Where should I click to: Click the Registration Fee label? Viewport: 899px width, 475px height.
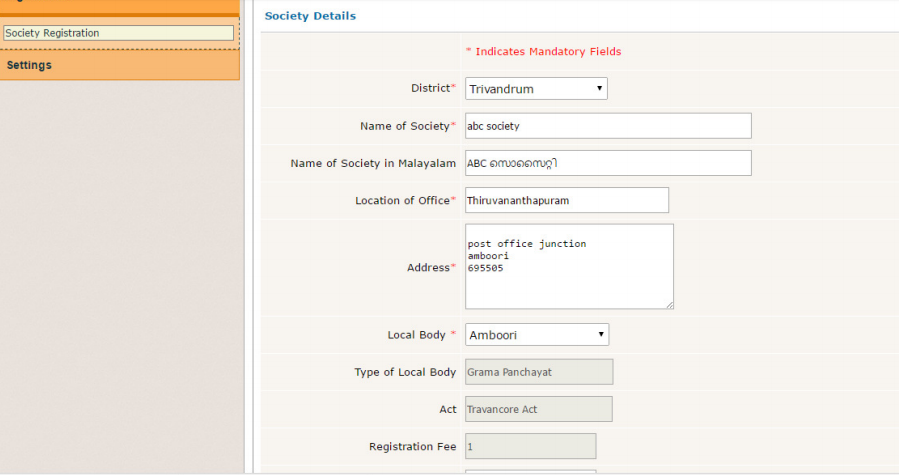412,446
